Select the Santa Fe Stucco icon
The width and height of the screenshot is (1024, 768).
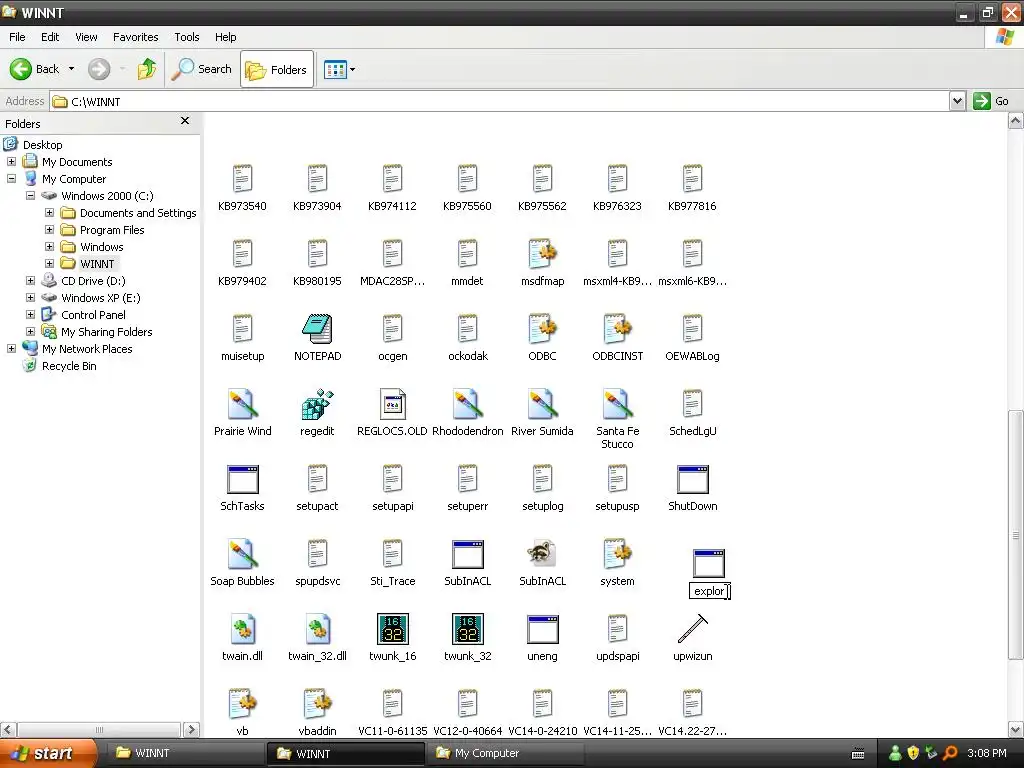click(x=617, y=404)
